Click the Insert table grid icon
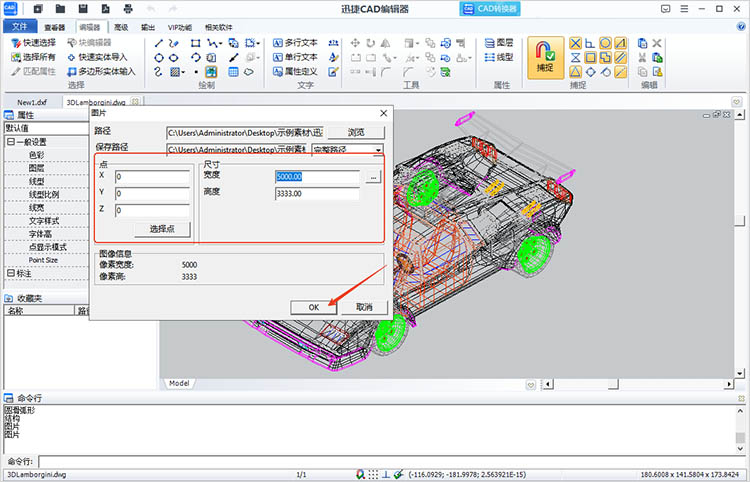This screenshot has width=750, height=482. pos(233,72)
